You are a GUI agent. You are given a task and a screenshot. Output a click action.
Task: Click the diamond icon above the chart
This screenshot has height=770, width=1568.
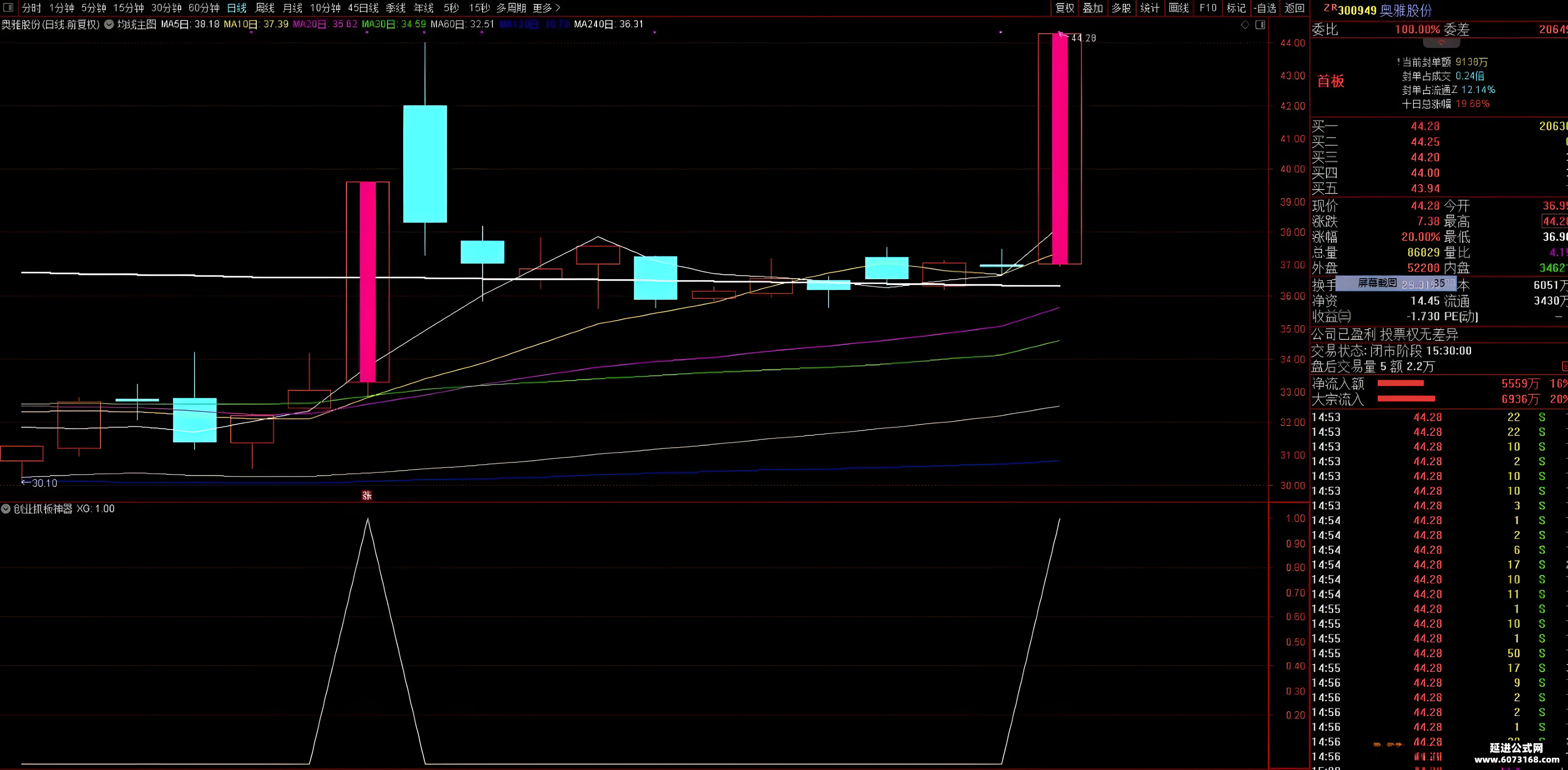click(x=1245, y=25)
